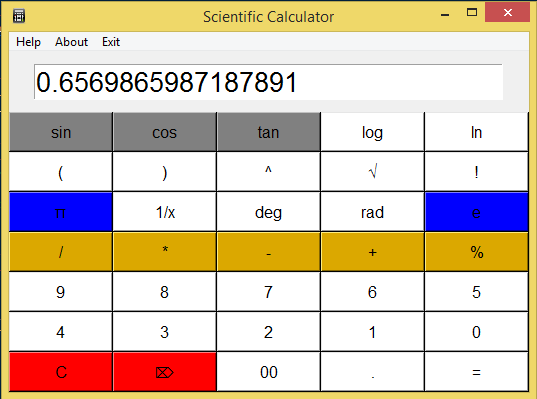Image resolution: width=537 pixels, height=399 pixels.
Task: Click the log button
Action: pos(372,132)
